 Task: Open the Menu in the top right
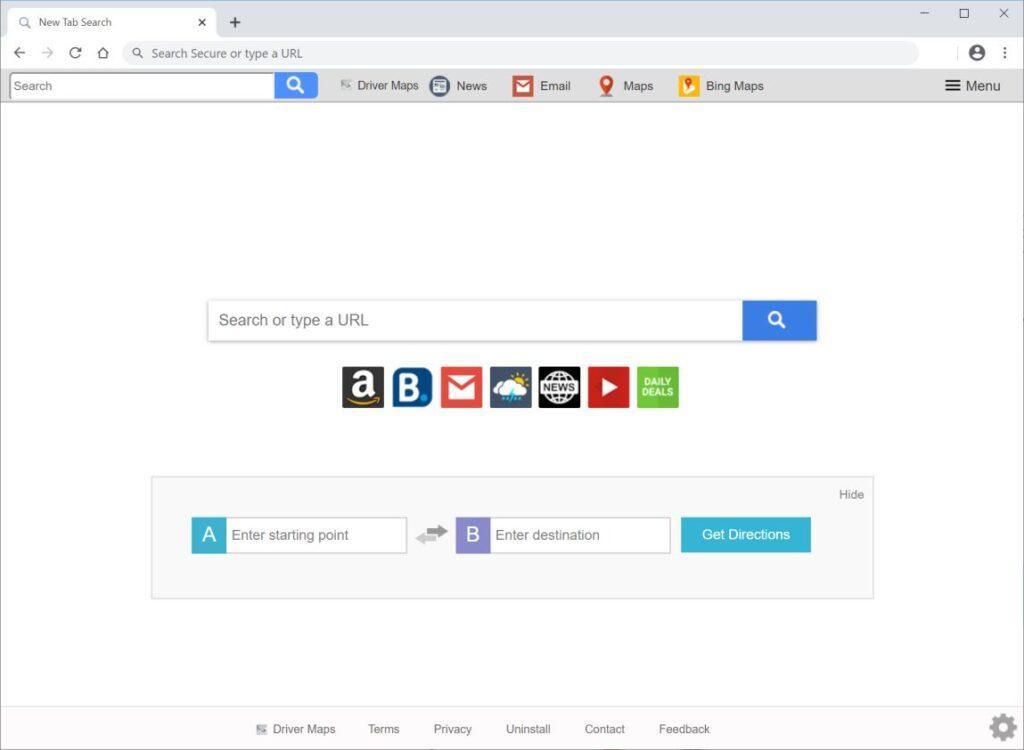tap(971, 86)
